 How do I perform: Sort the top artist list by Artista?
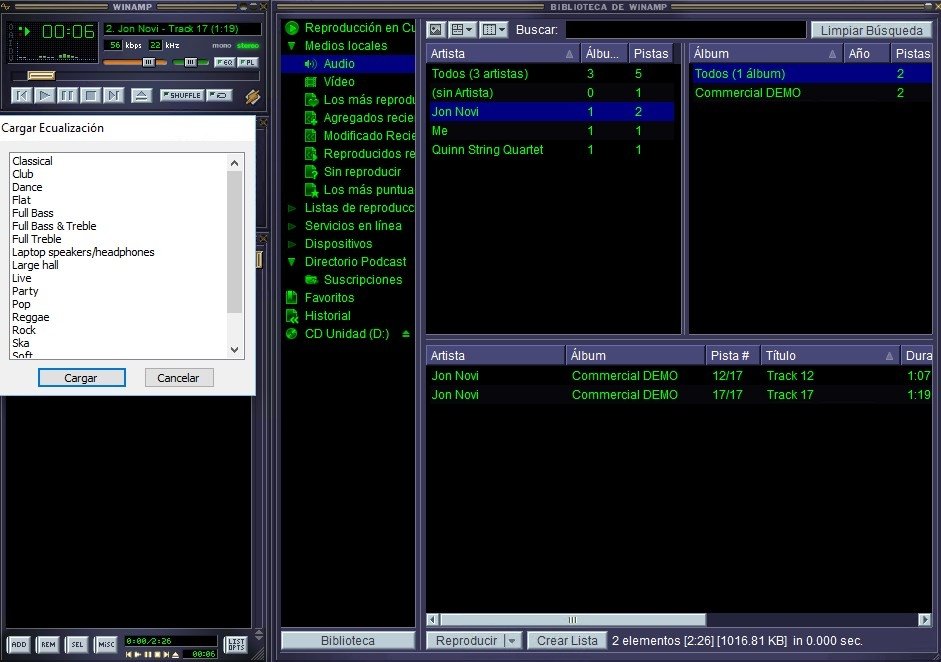point(502,53)
